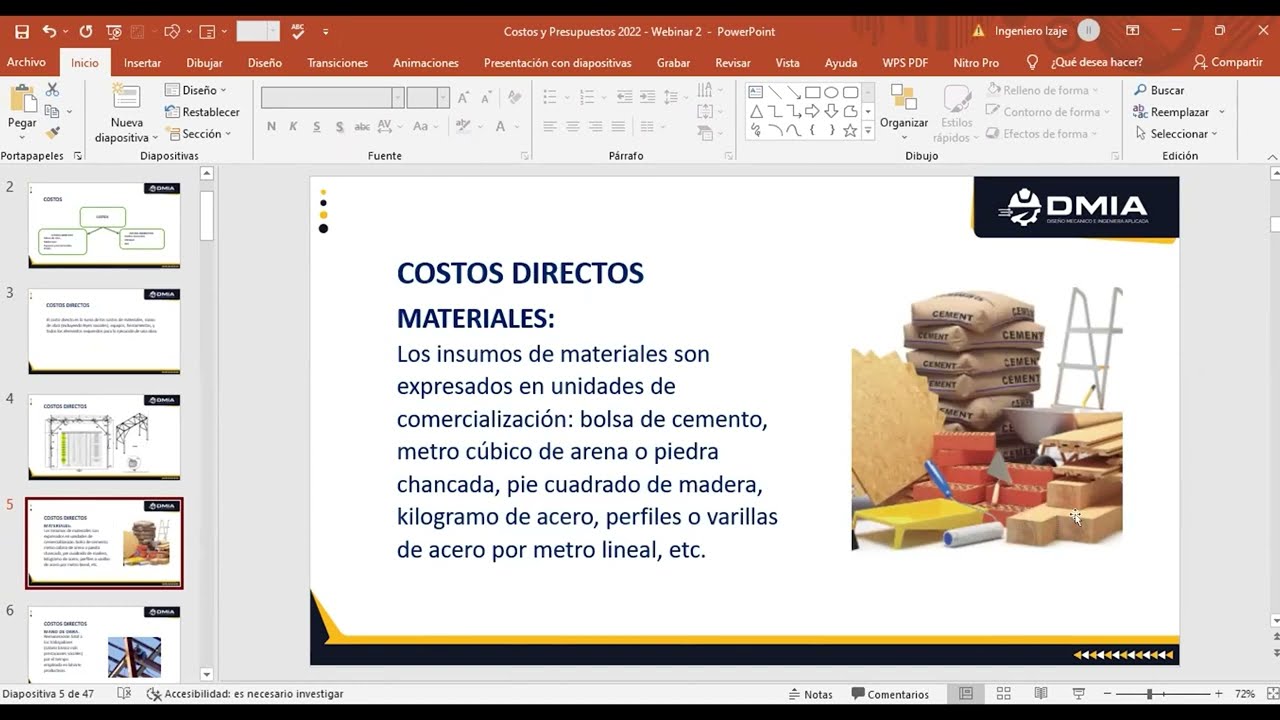Switch to the Dibujar tab
The image size is (1280, 720).
(205, 63)
